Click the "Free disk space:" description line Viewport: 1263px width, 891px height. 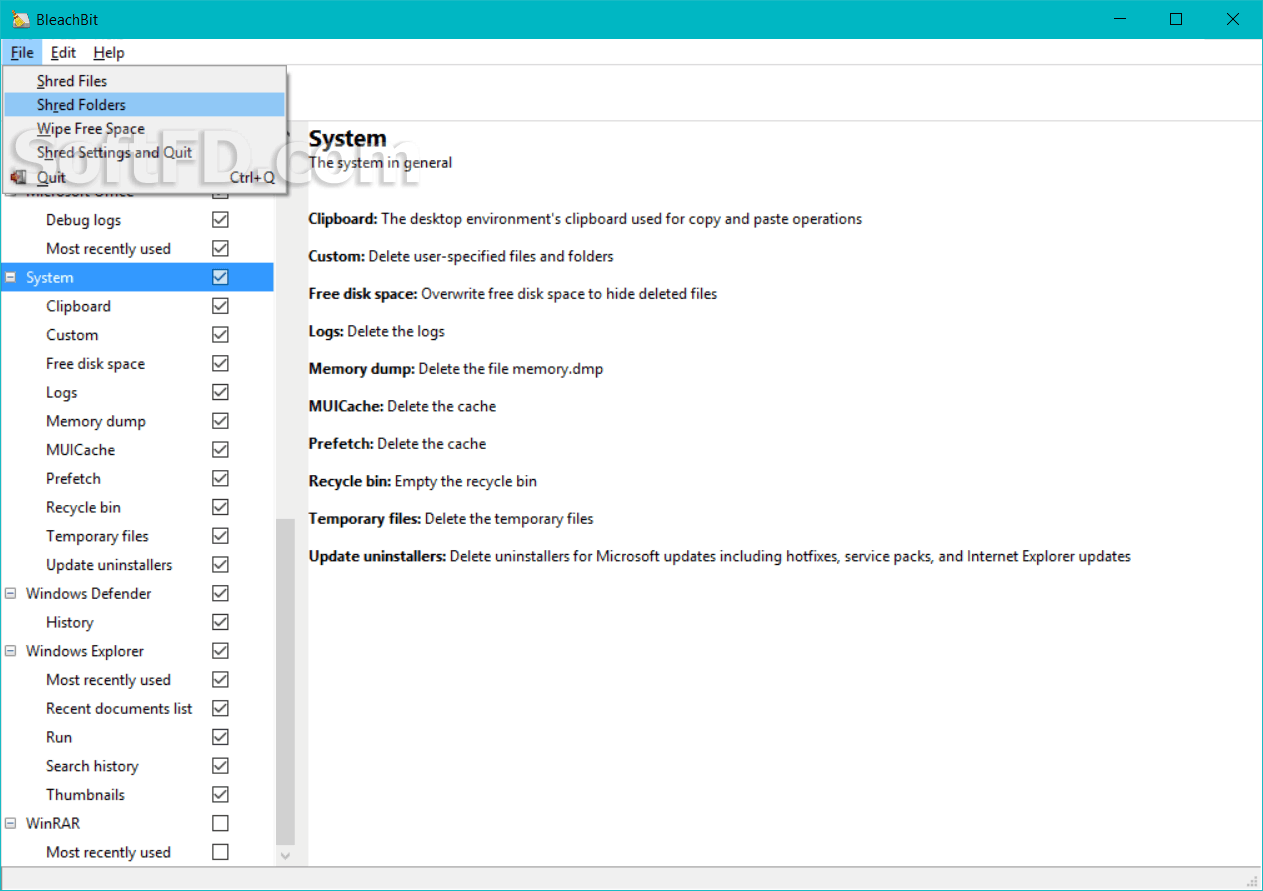pos(513,294)
